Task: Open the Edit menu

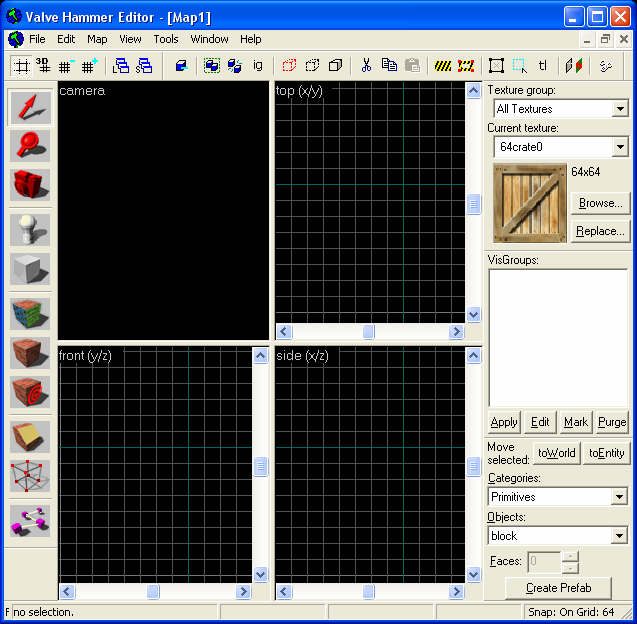Action: point(66,39)
